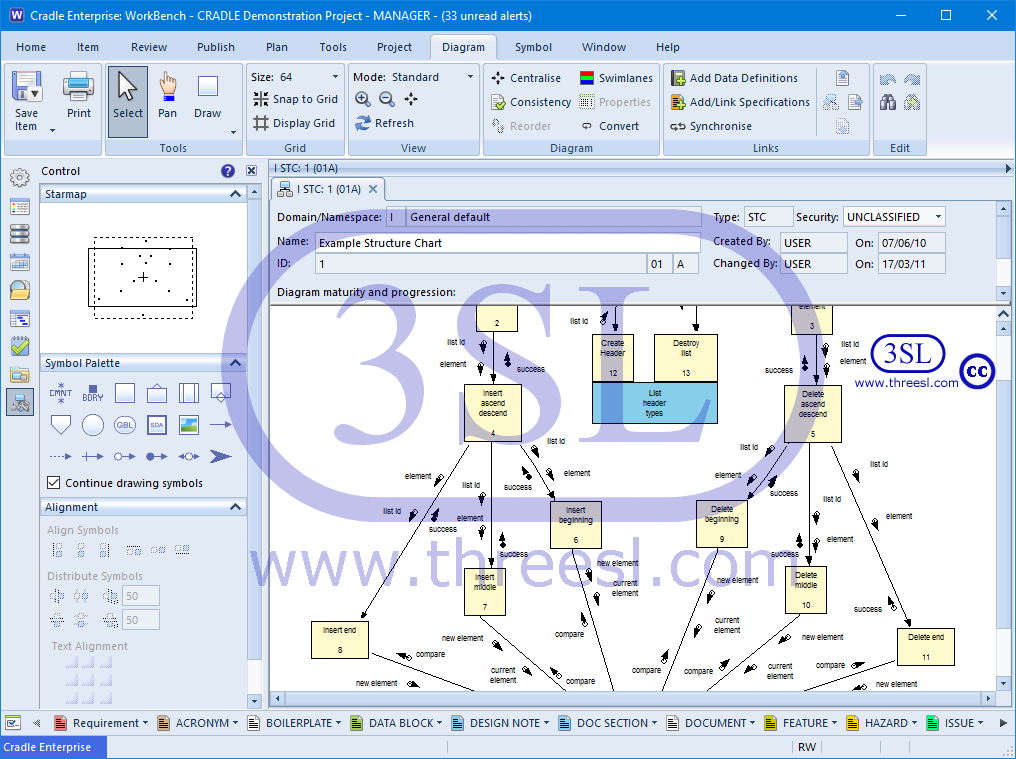Zoom in with the magnifier plus icon
This screenshot has height=759, width=1016.
click(363, 99)
